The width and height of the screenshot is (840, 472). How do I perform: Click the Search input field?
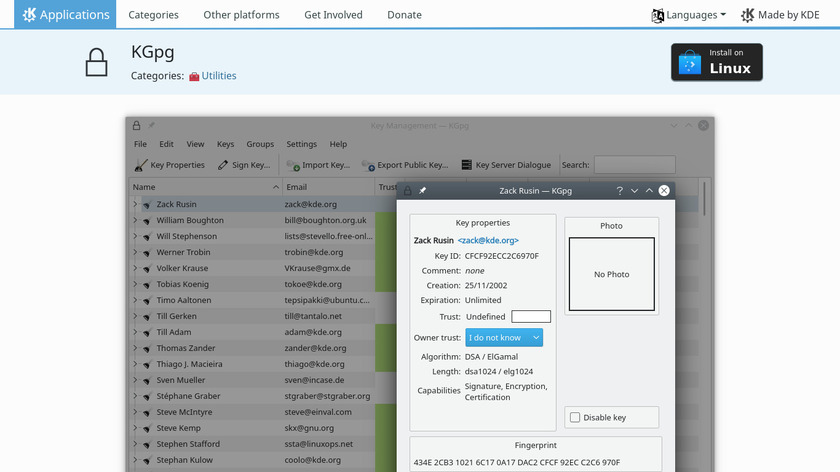[x=635, y=165]
